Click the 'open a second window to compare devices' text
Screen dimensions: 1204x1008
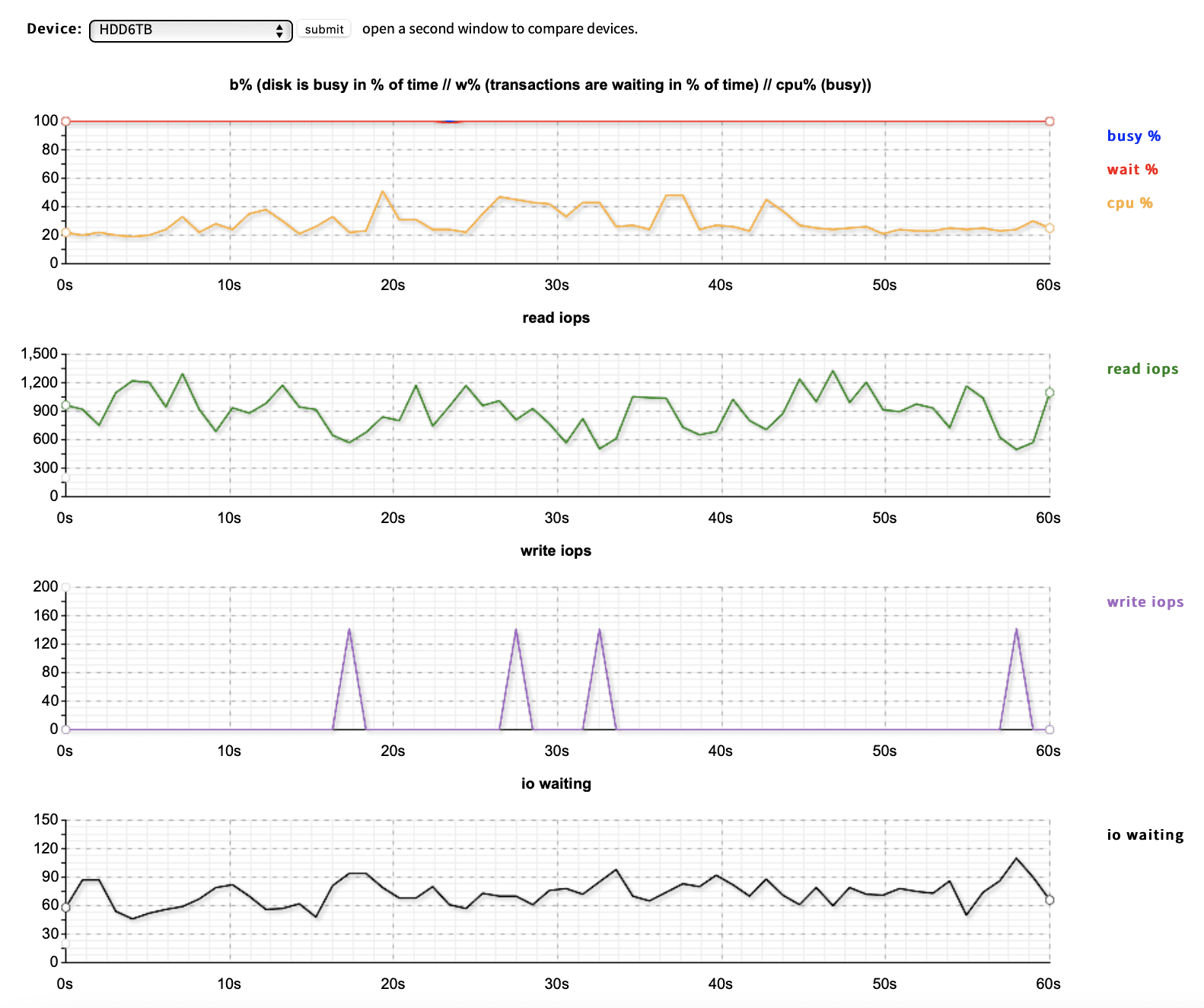(500, 29)
